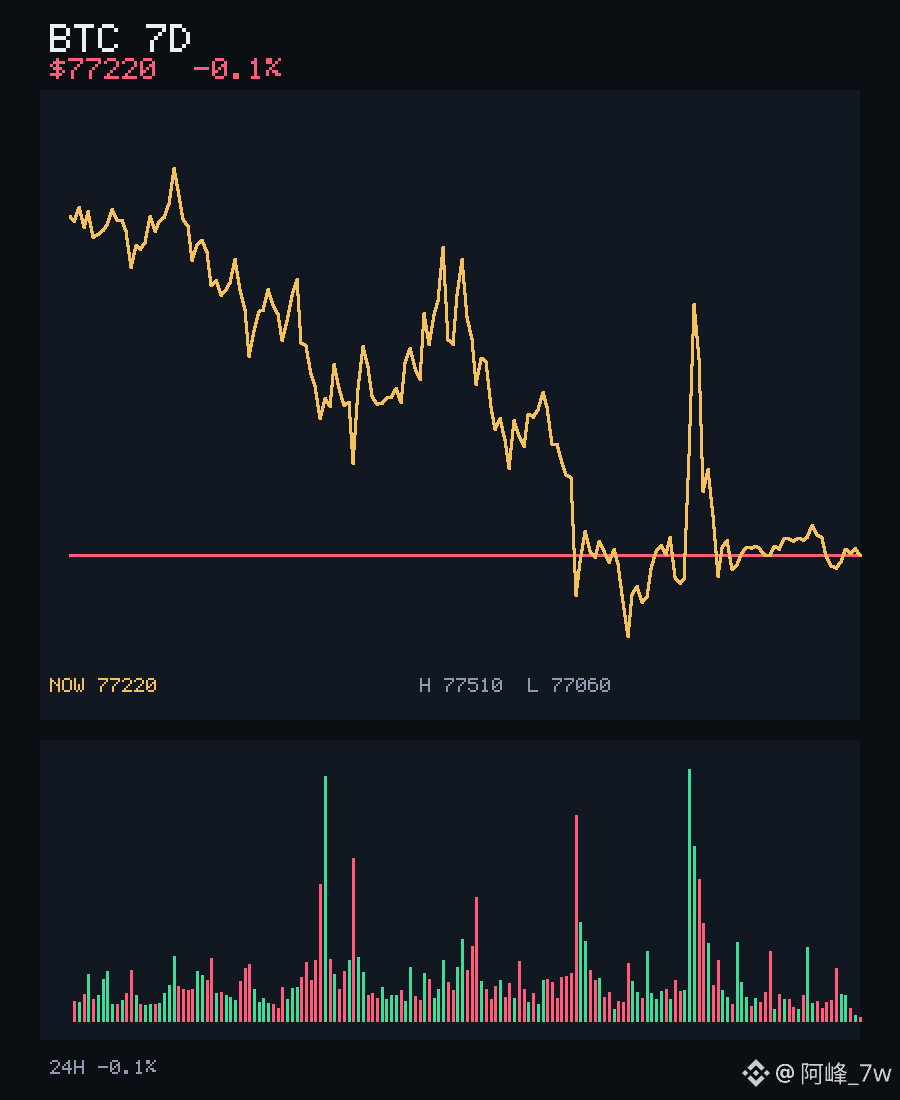Click the highest peak on the price line

click(x=174, y=169)
